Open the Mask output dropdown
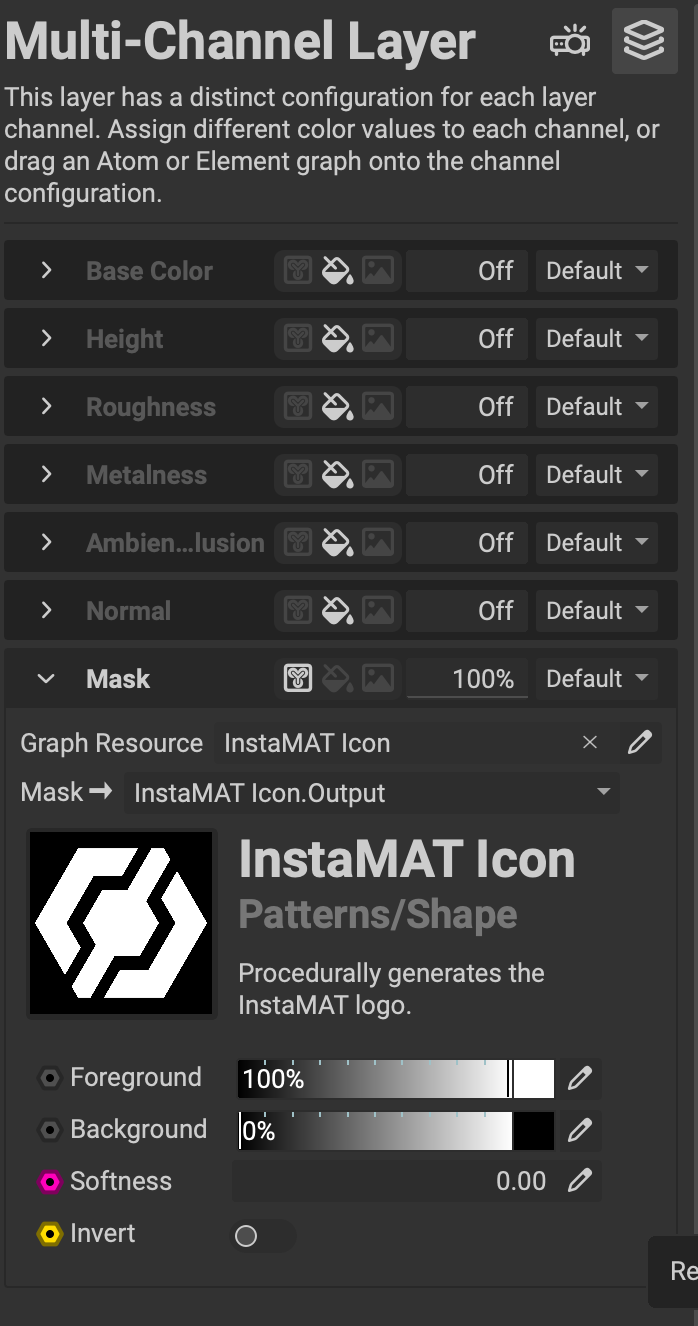Screen dimensions: 698x1326 pos(371,793)
